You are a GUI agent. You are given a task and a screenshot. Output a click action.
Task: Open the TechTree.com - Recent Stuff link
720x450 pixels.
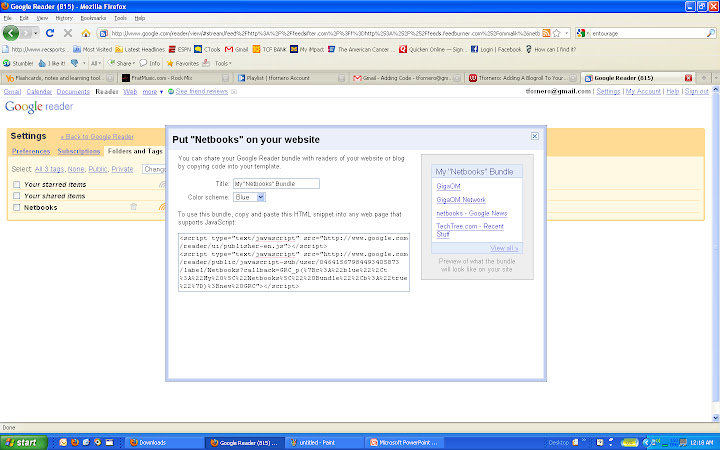pos(470,230)
